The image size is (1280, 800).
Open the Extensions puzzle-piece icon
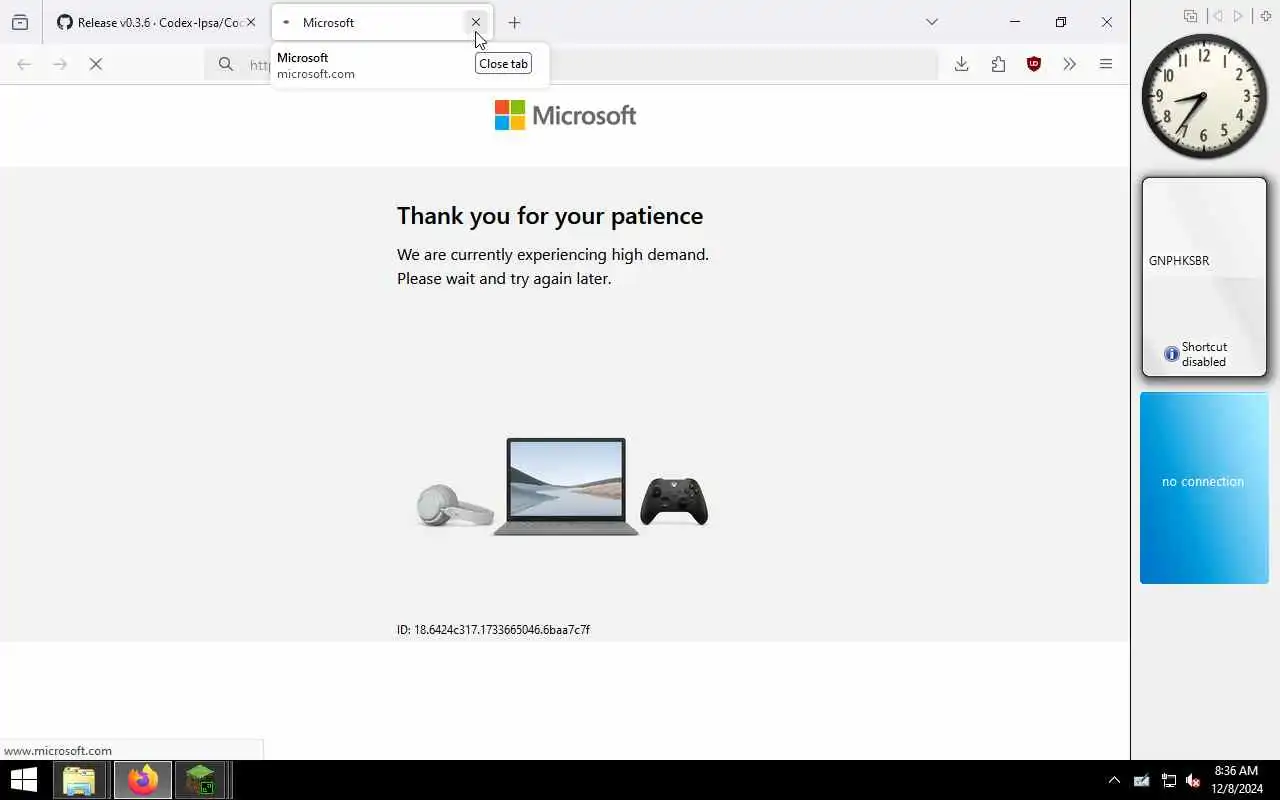tap(998, 64)
